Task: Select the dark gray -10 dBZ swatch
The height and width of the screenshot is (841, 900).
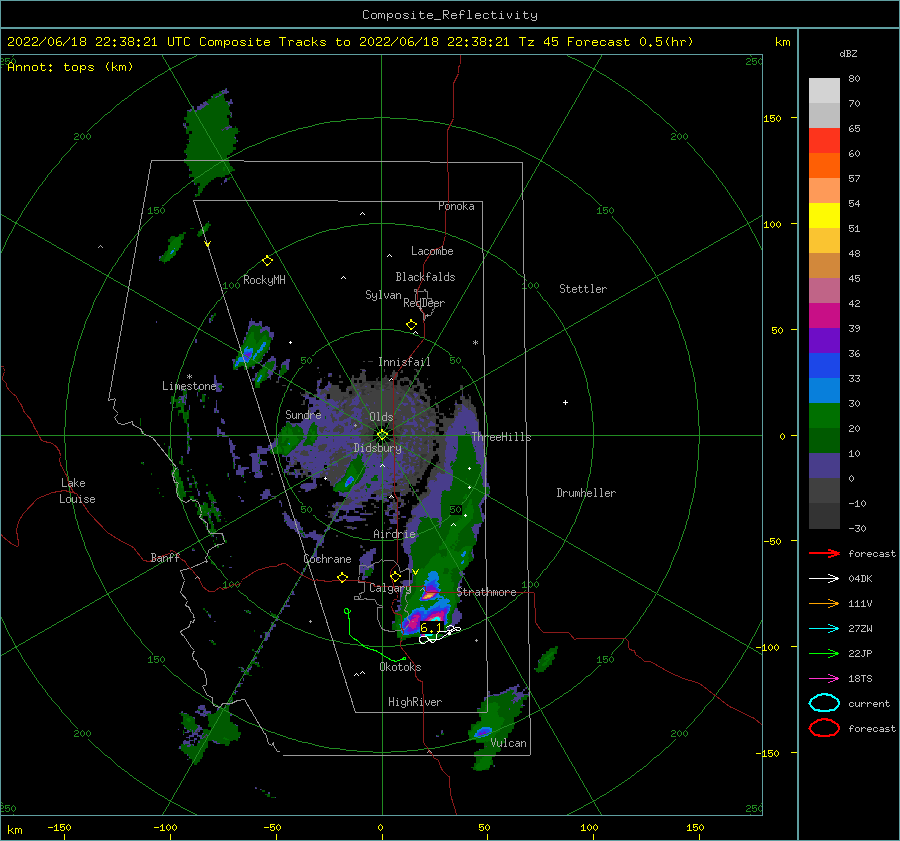Action: pos(824,516)
